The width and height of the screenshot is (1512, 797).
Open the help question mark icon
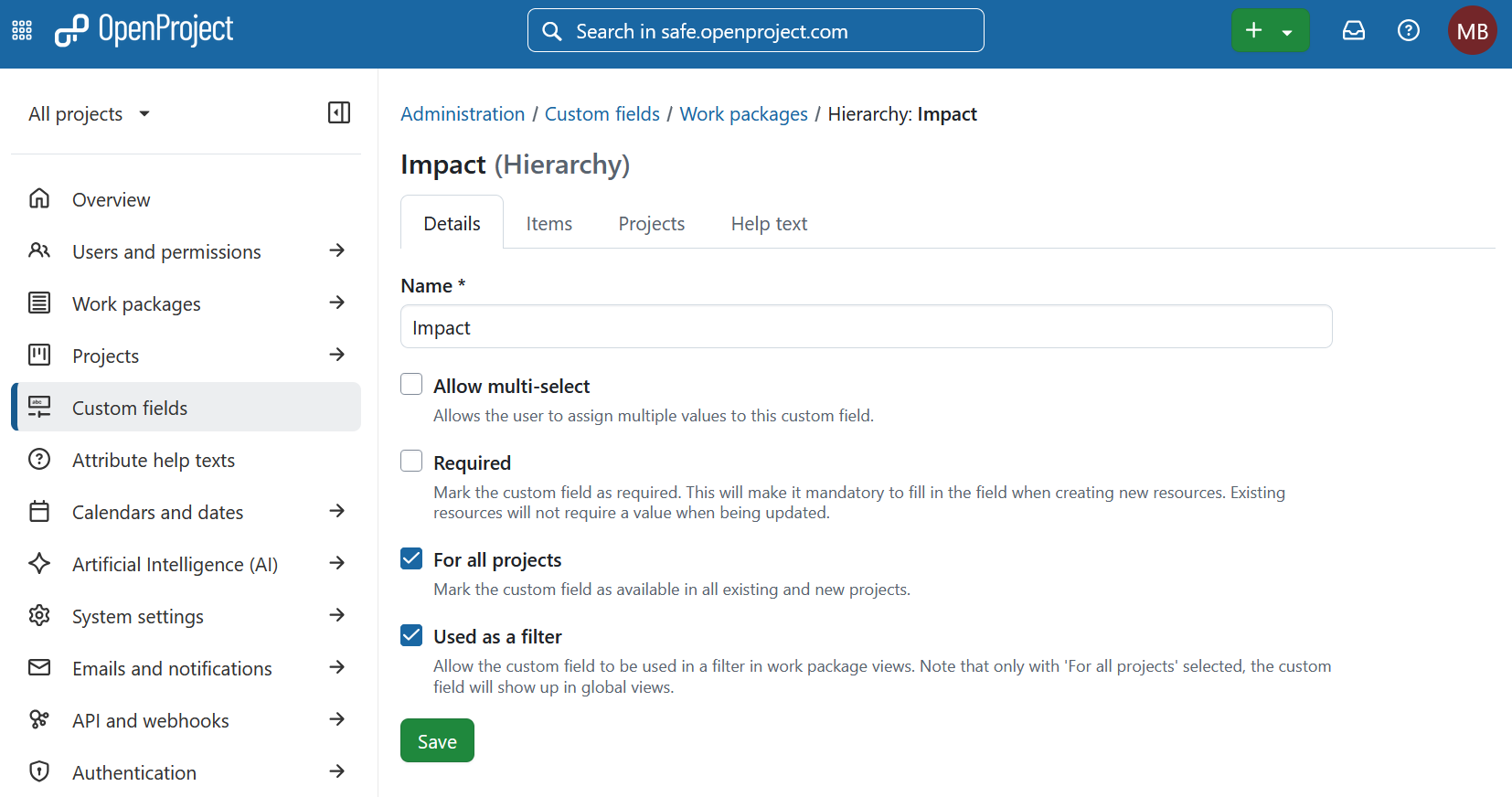click(1409, 31)
